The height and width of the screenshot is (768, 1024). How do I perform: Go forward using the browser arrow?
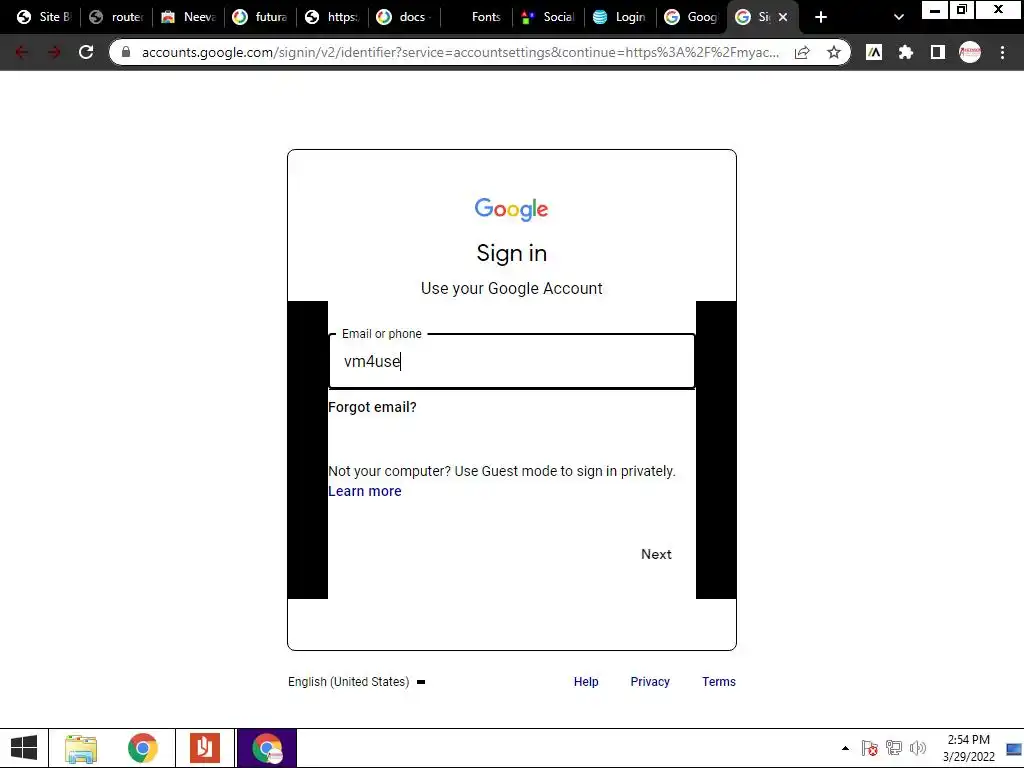click(54, 52)
